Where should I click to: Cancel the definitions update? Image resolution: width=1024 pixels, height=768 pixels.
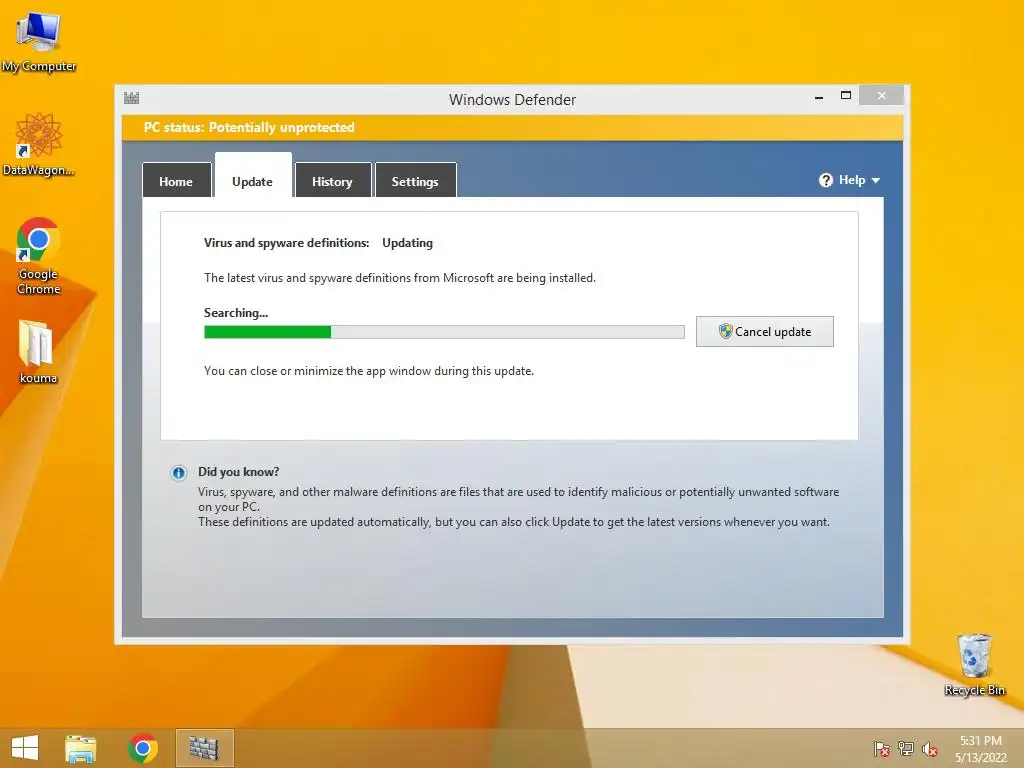tap(765, 332)
